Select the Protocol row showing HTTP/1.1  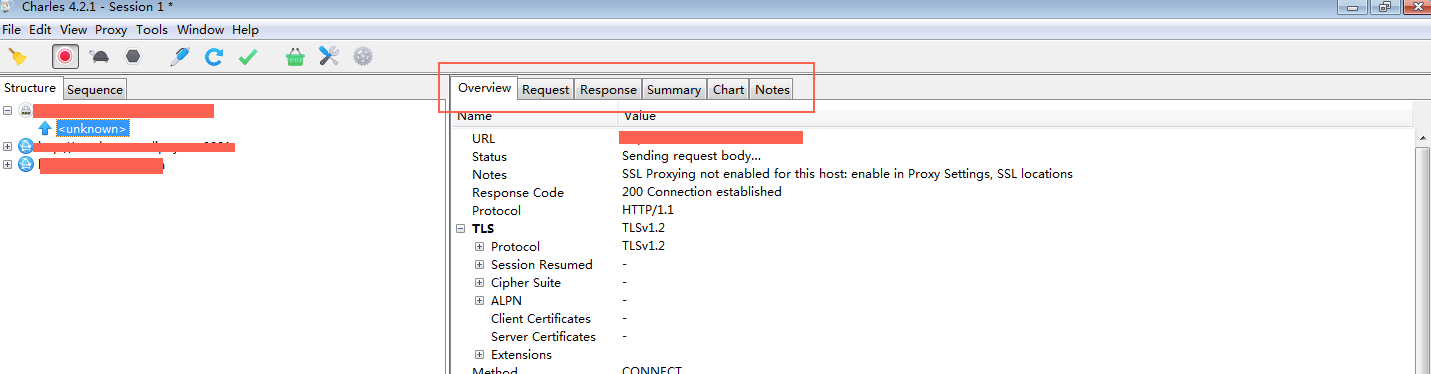click(497, 211)
